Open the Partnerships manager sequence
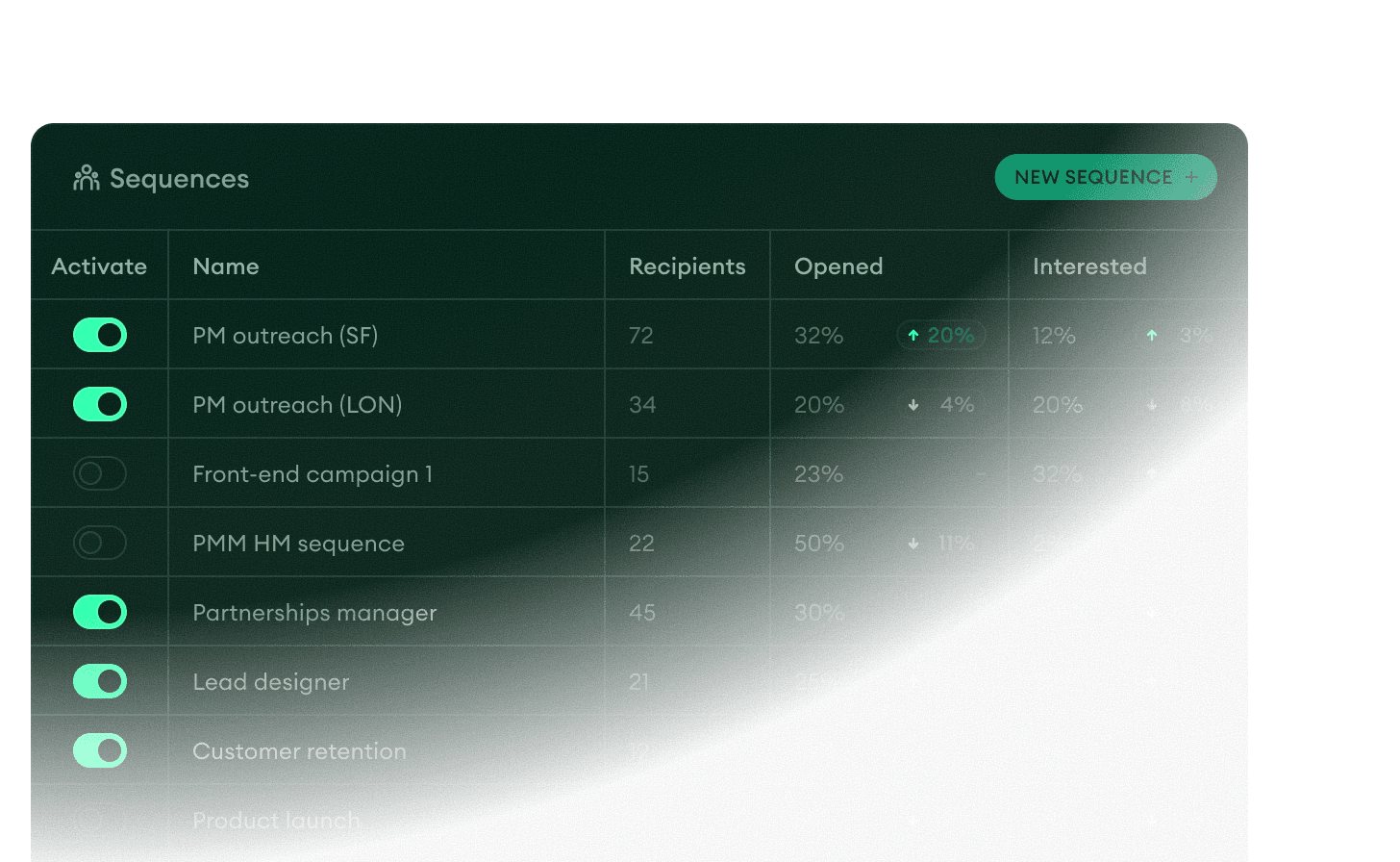 [315, 612]
